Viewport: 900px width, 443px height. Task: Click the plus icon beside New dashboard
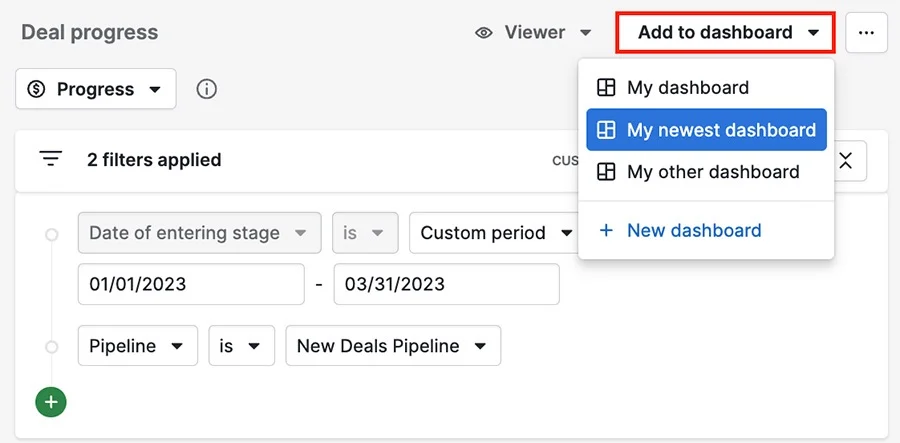(605, 231)
